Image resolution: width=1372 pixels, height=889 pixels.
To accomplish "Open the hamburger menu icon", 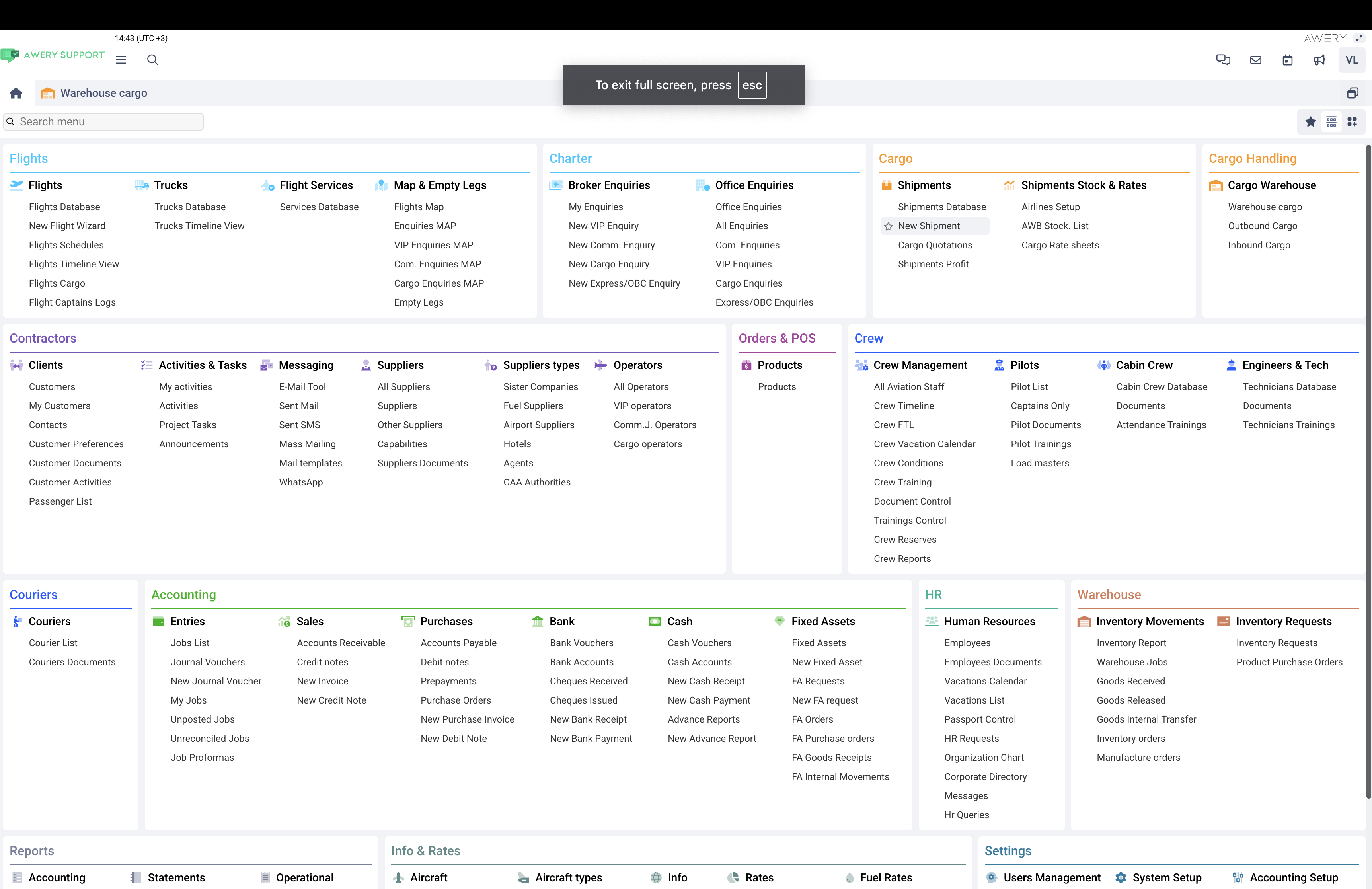I will click(x=121, y=60).
